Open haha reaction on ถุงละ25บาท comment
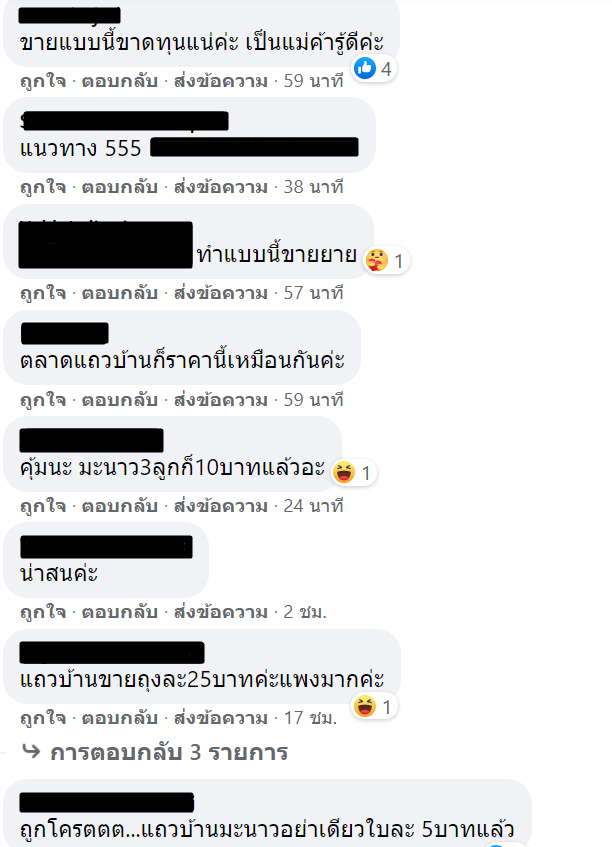Viewport: 612px width, 847px height. tap(374, 707)
